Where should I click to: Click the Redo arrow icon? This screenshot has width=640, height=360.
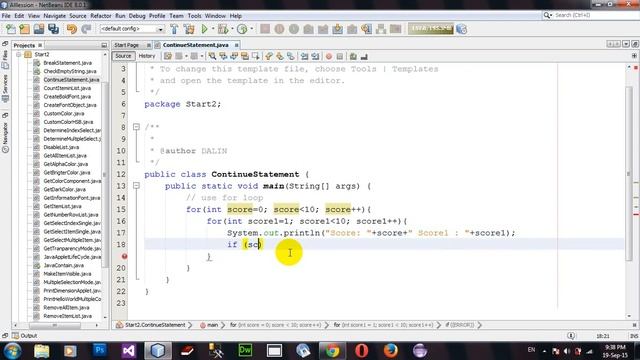86,29
